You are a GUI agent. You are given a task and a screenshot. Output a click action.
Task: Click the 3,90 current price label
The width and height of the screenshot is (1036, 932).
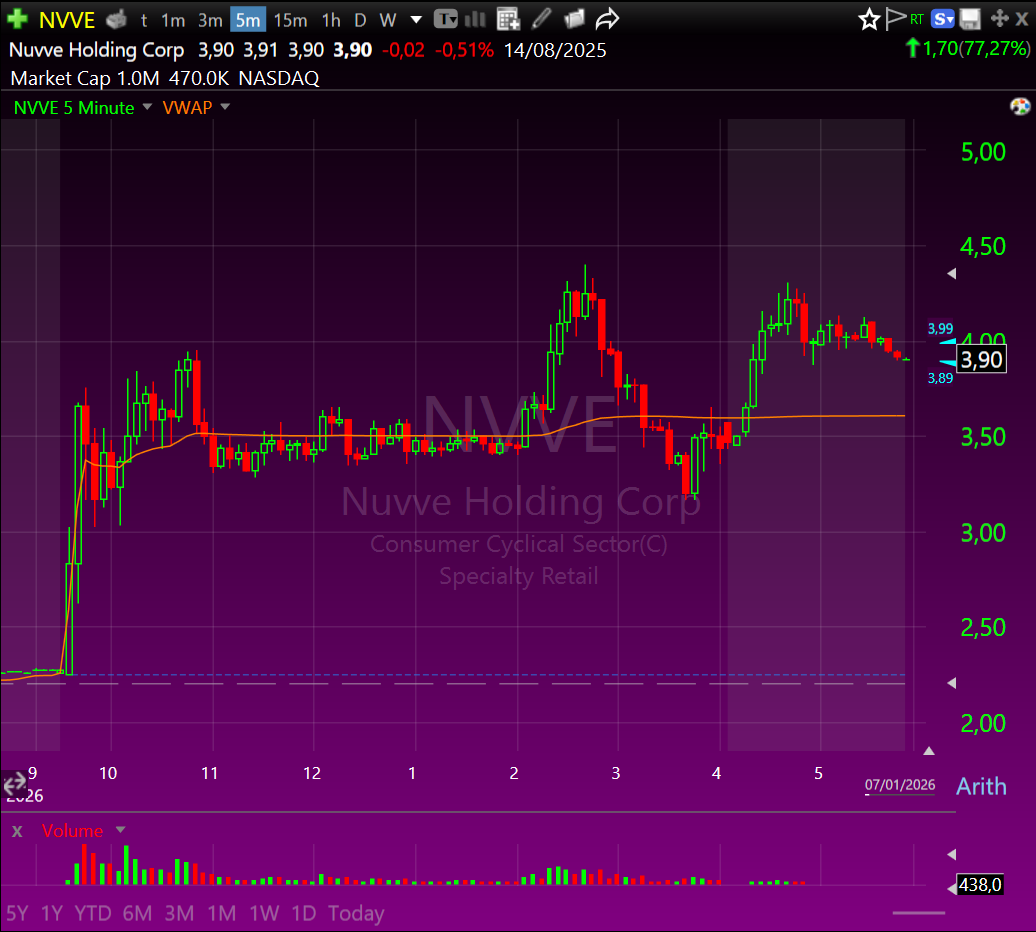982,360
